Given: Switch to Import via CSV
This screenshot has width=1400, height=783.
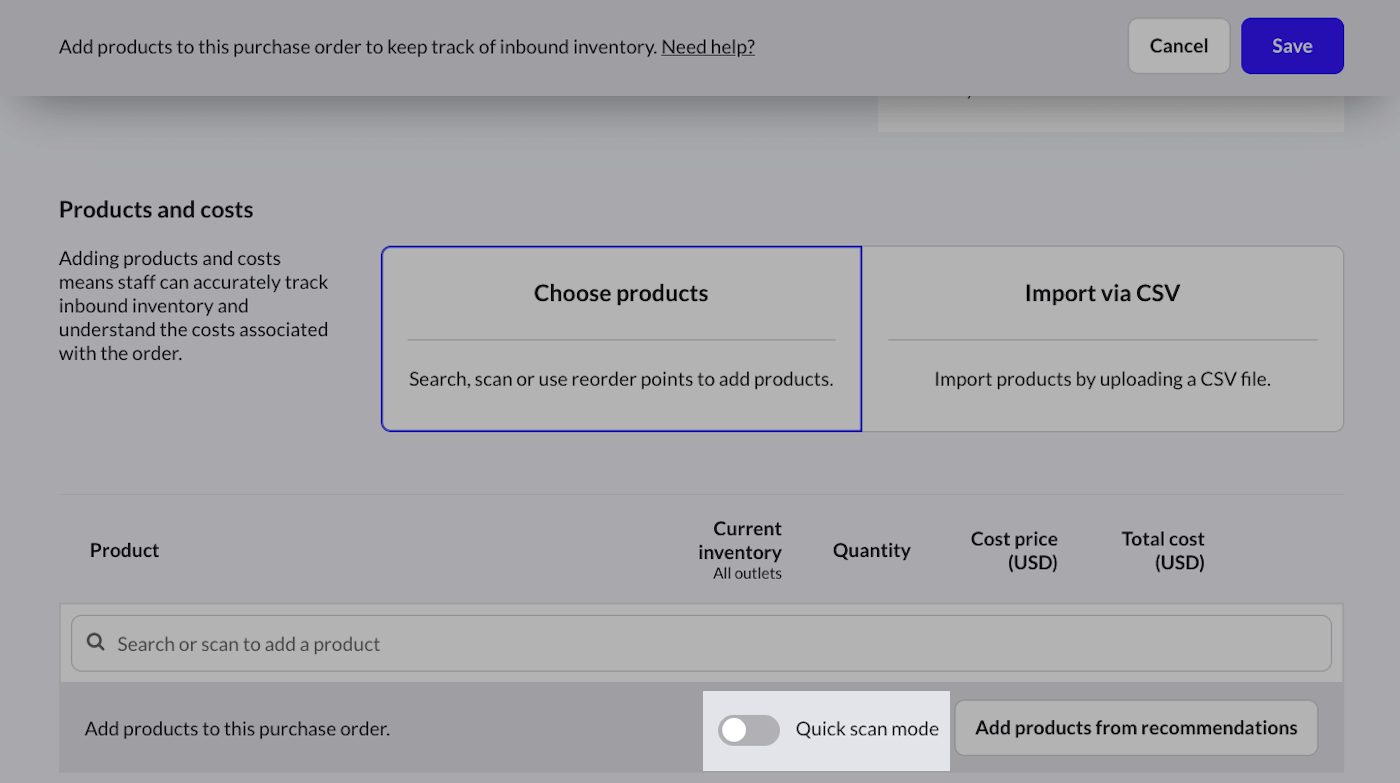Looking at the screenshot, I should click(x=1102, y=338).
